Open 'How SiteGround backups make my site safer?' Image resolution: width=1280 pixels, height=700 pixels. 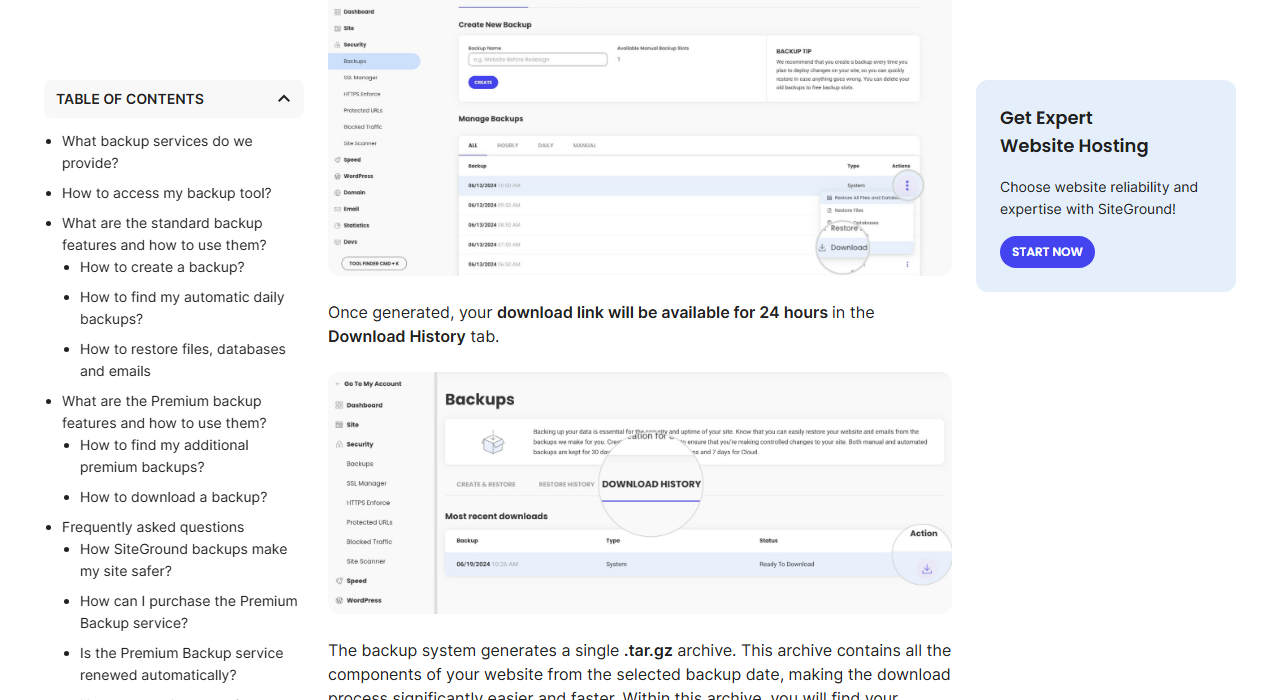184,560
